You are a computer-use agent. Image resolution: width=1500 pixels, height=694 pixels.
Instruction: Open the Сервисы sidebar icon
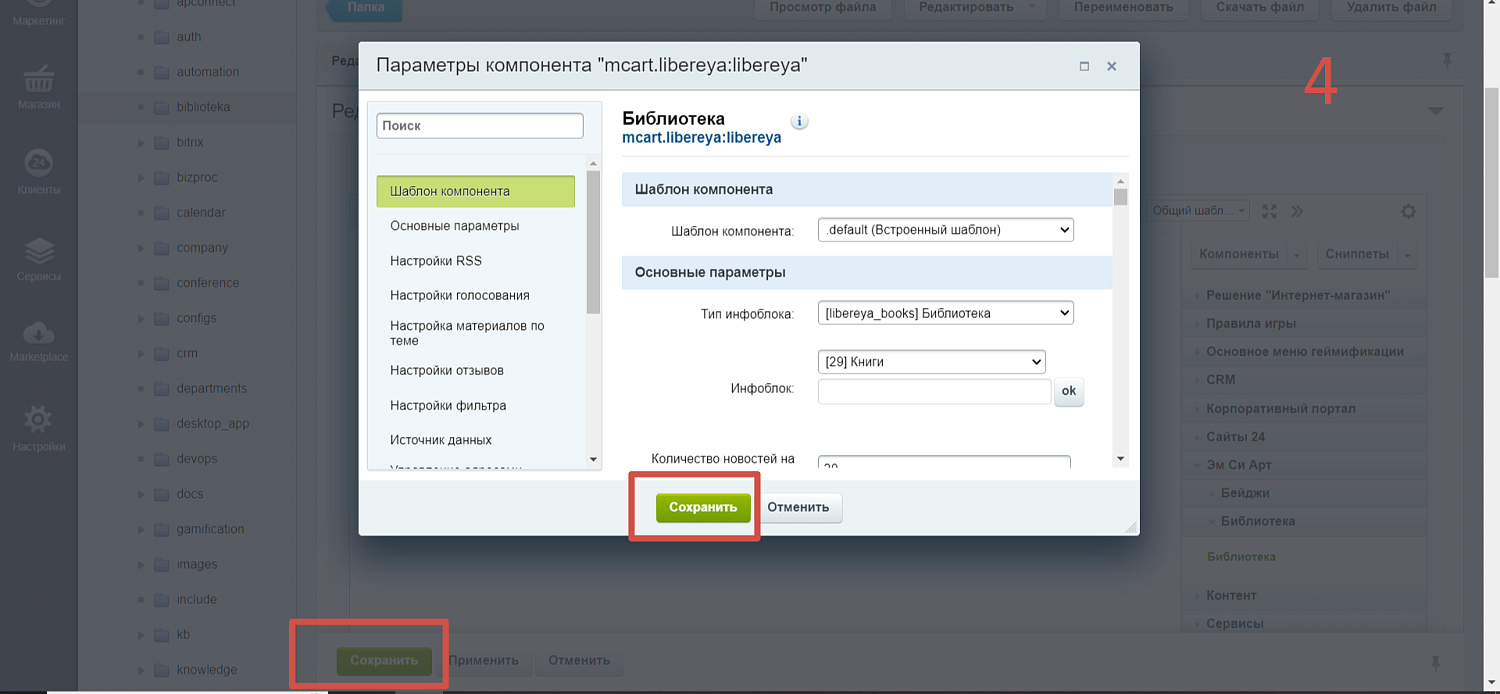(x=39, y=257)
